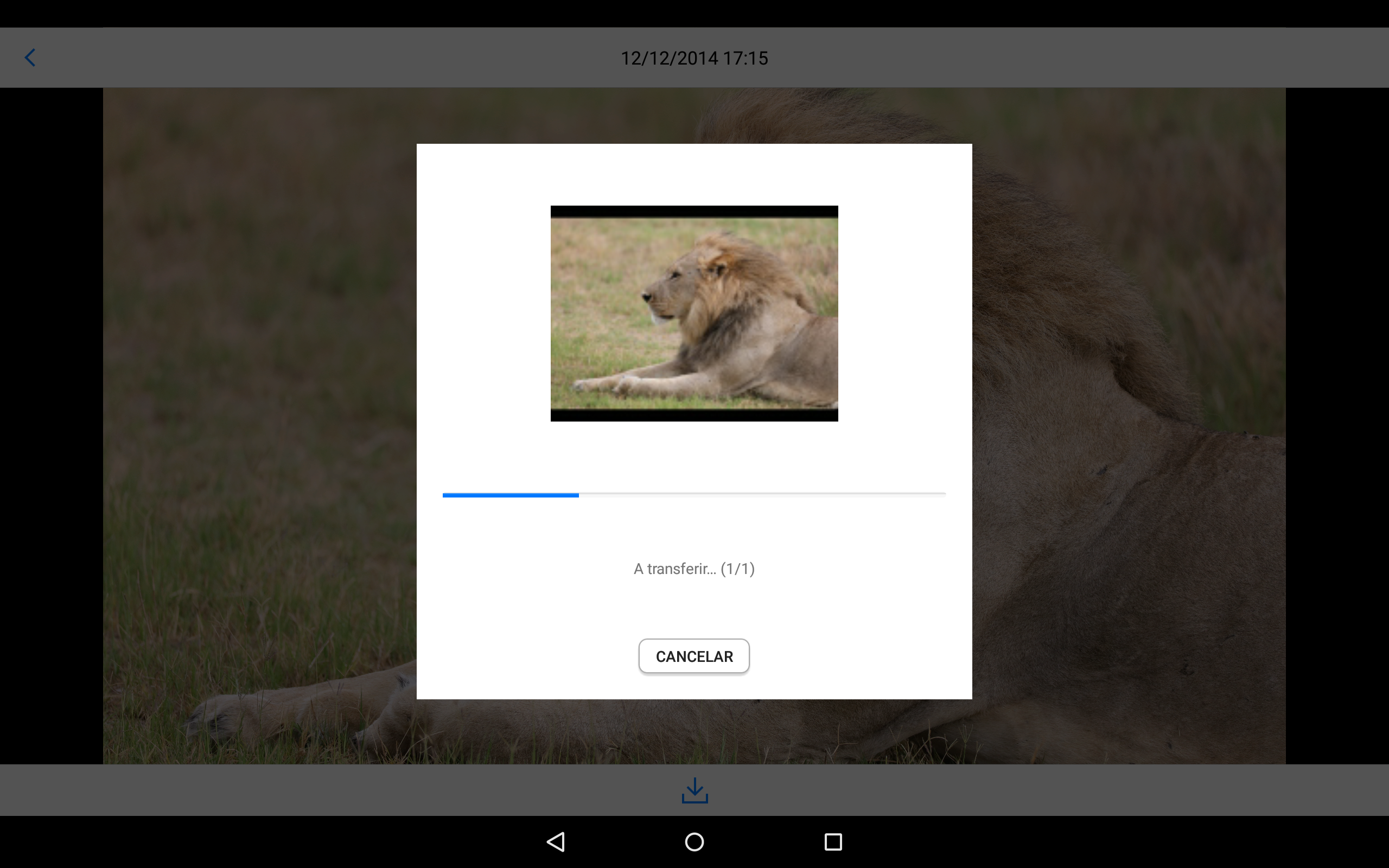The height and width of the screenshot is (868, 1389).
Task: Click the black letterbox strip right of photo
Action: coord(1337,425)
